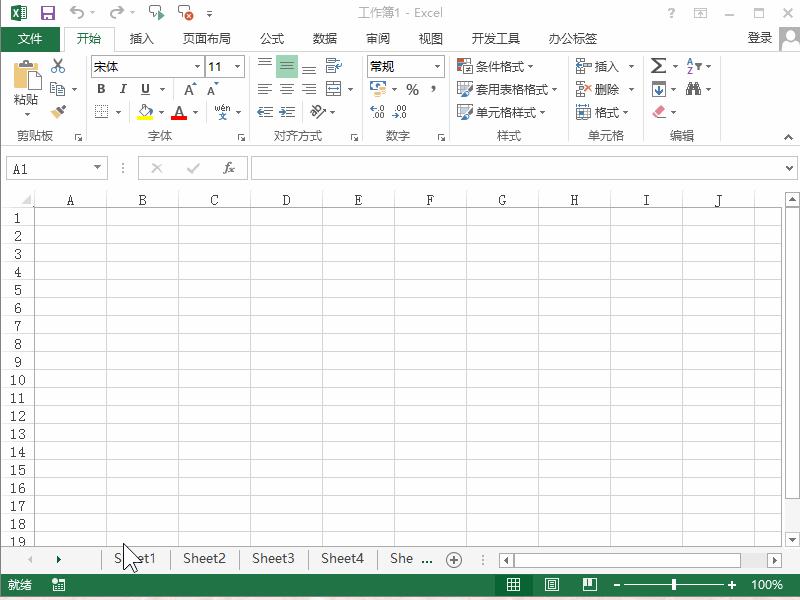Apply bold formatting
Screen dimensions: 800x600
(101, 89)
